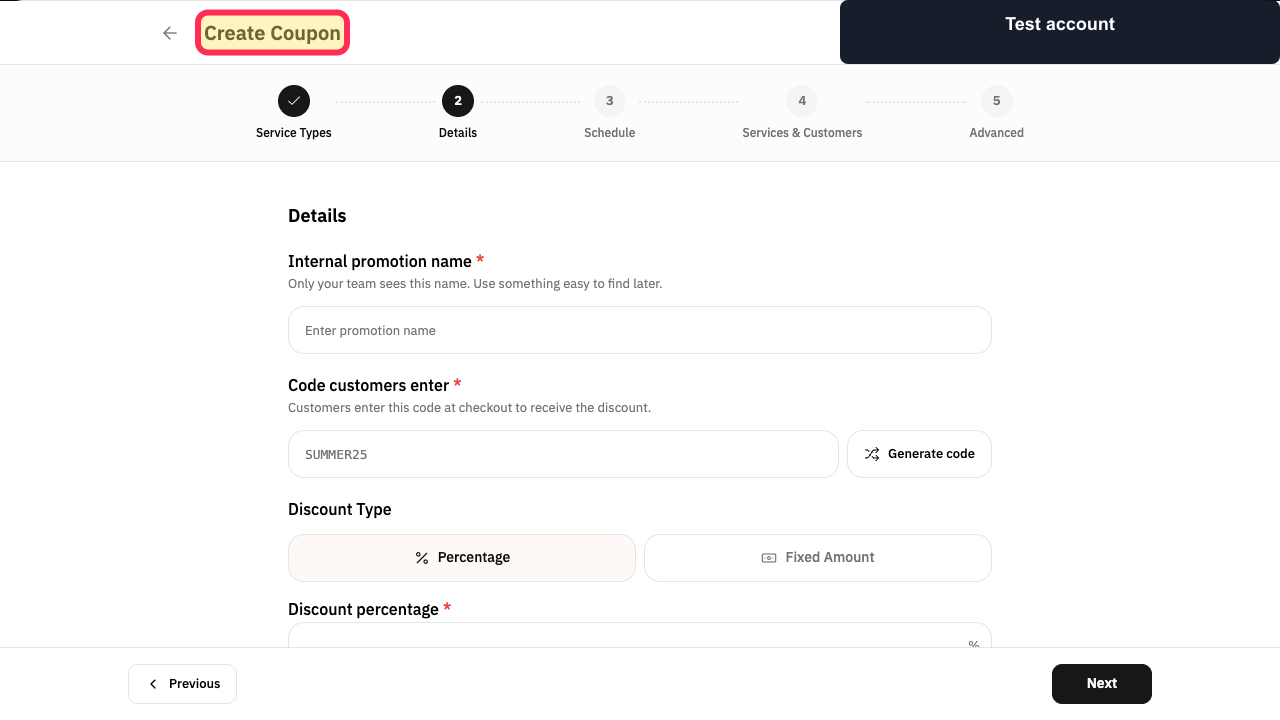Click step number 5 circle
This screenshot has height=720, width=1280.
(x=997, y=101)
